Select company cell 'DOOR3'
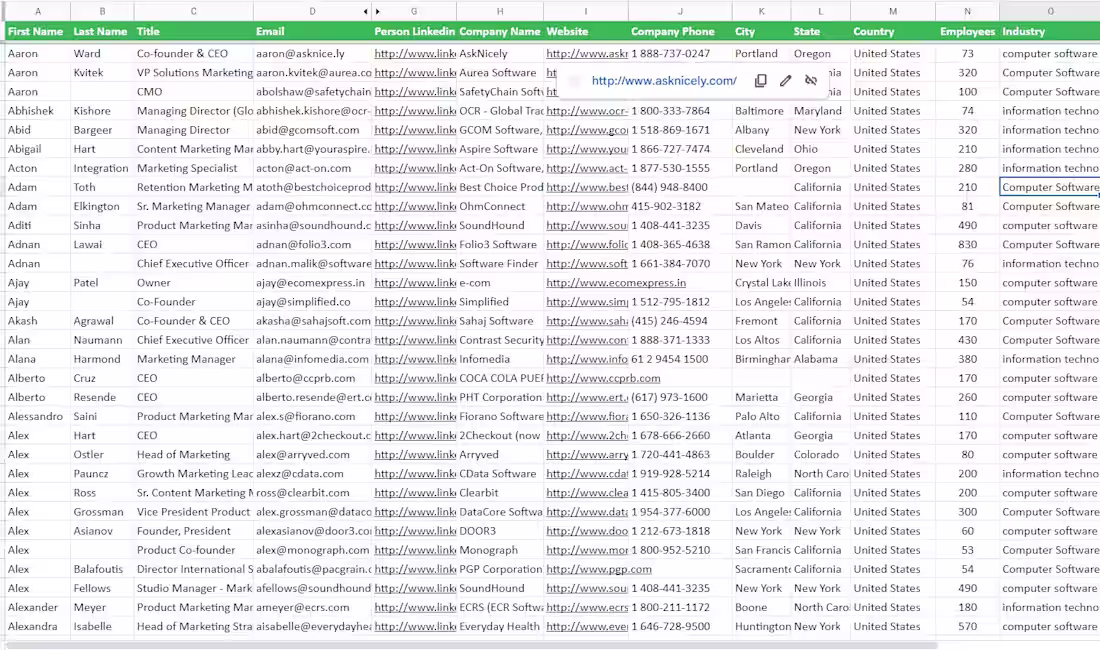This screenshot has height=650, width=1100. [500, 531]
